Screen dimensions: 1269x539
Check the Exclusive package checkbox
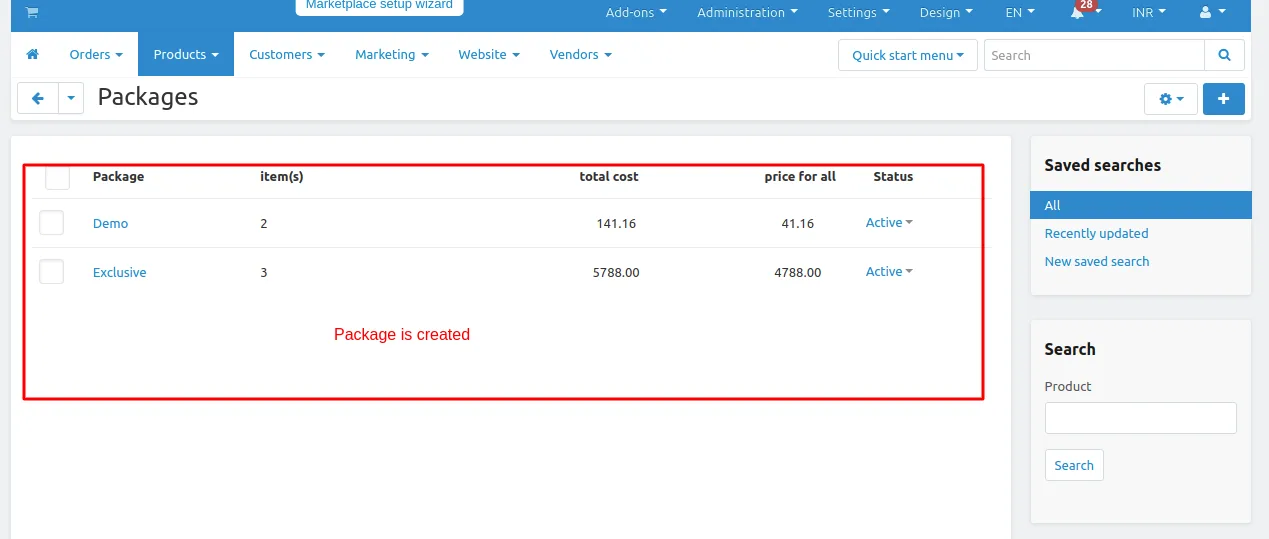[x=51, y=271]
